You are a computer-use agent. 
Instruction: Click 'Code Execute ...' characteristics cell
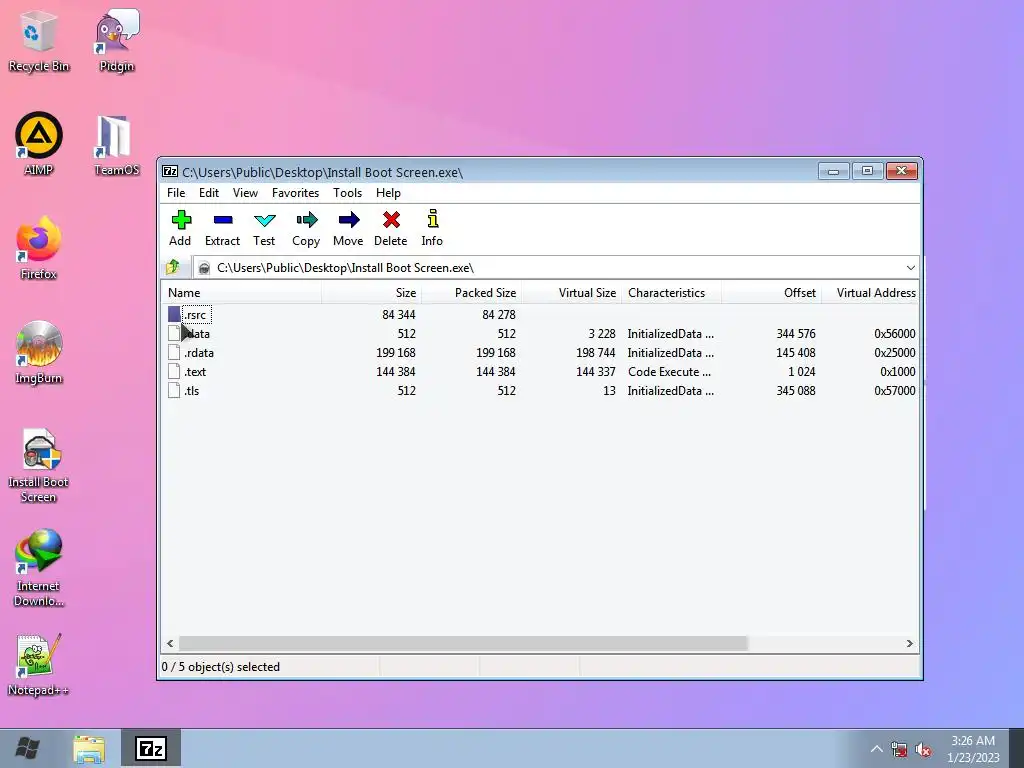[669, 372]
